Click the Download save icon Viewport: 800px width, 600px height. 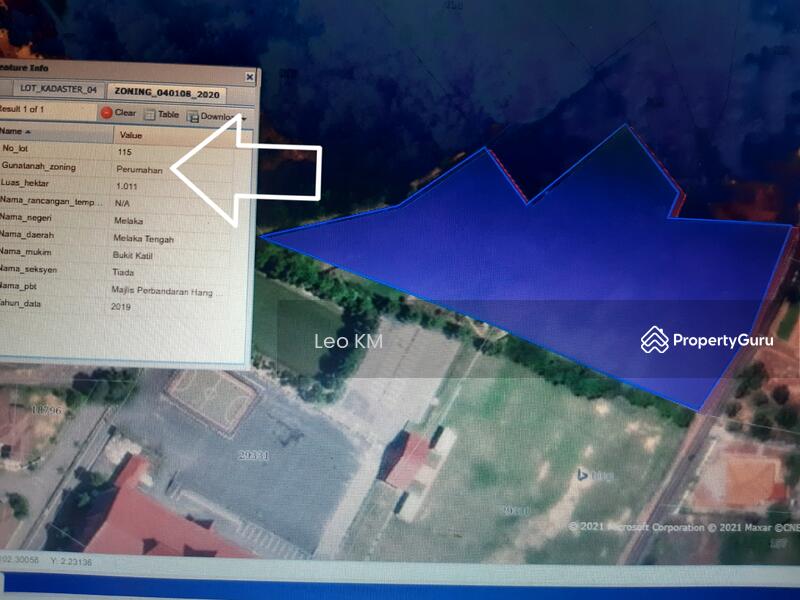(x=193, y=116)
